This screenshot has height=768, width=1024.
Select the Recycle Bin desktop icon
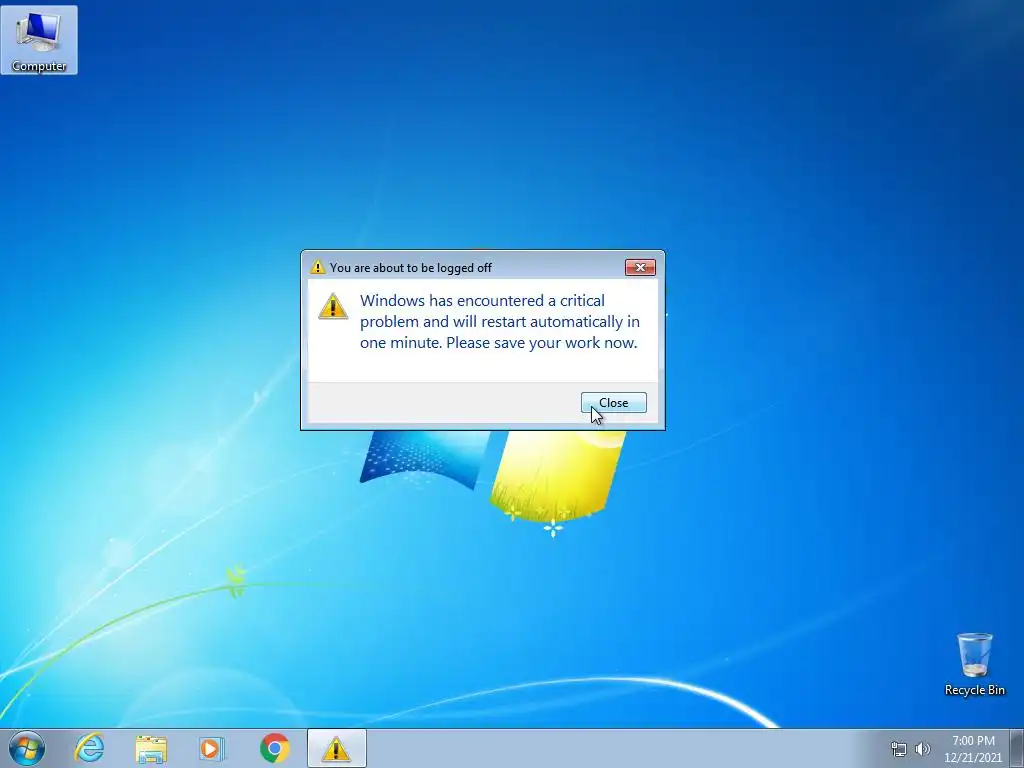(x=974, y=664)
